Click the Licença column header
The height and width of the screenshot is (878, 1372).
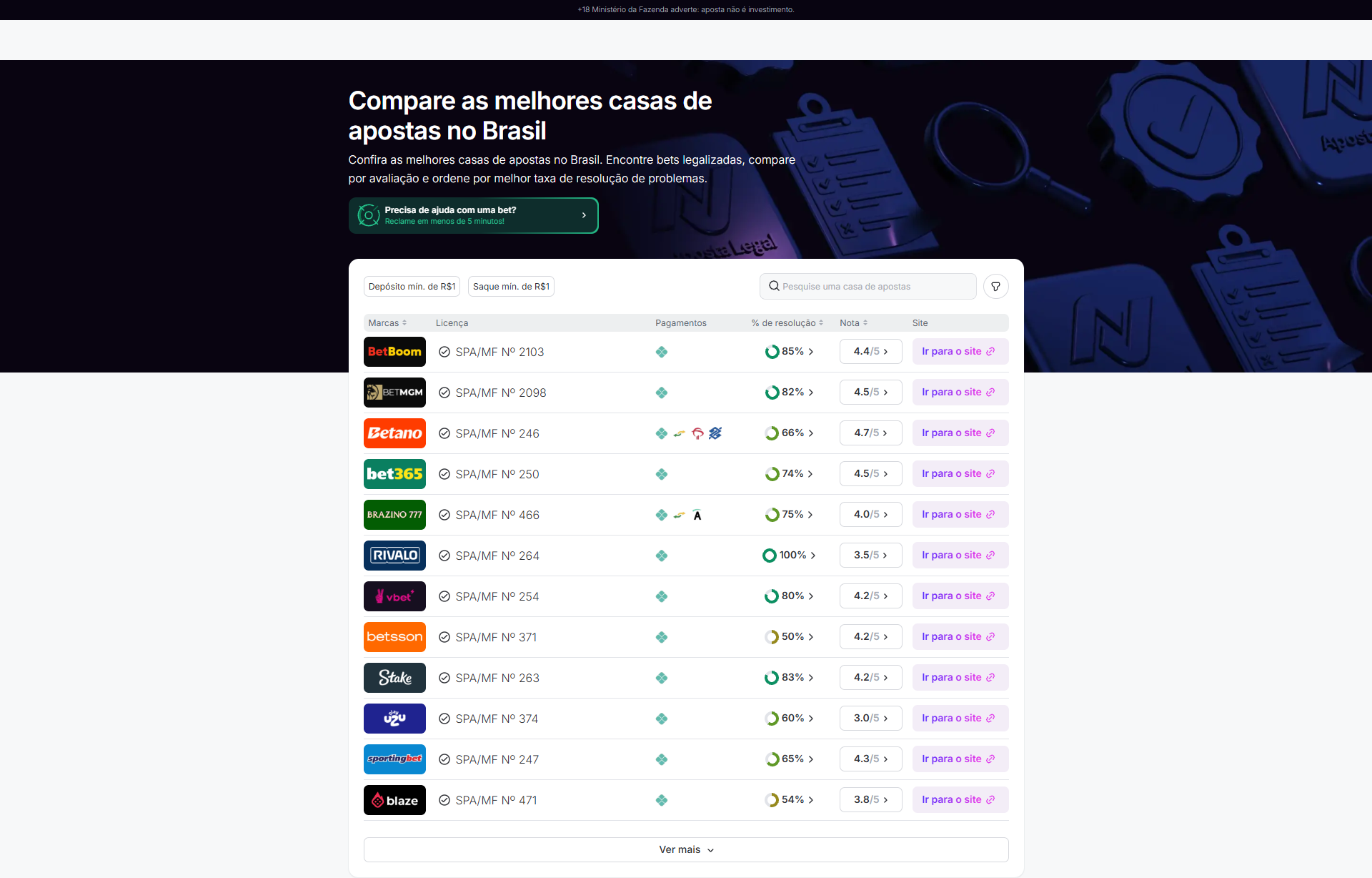tap(452, 323)
